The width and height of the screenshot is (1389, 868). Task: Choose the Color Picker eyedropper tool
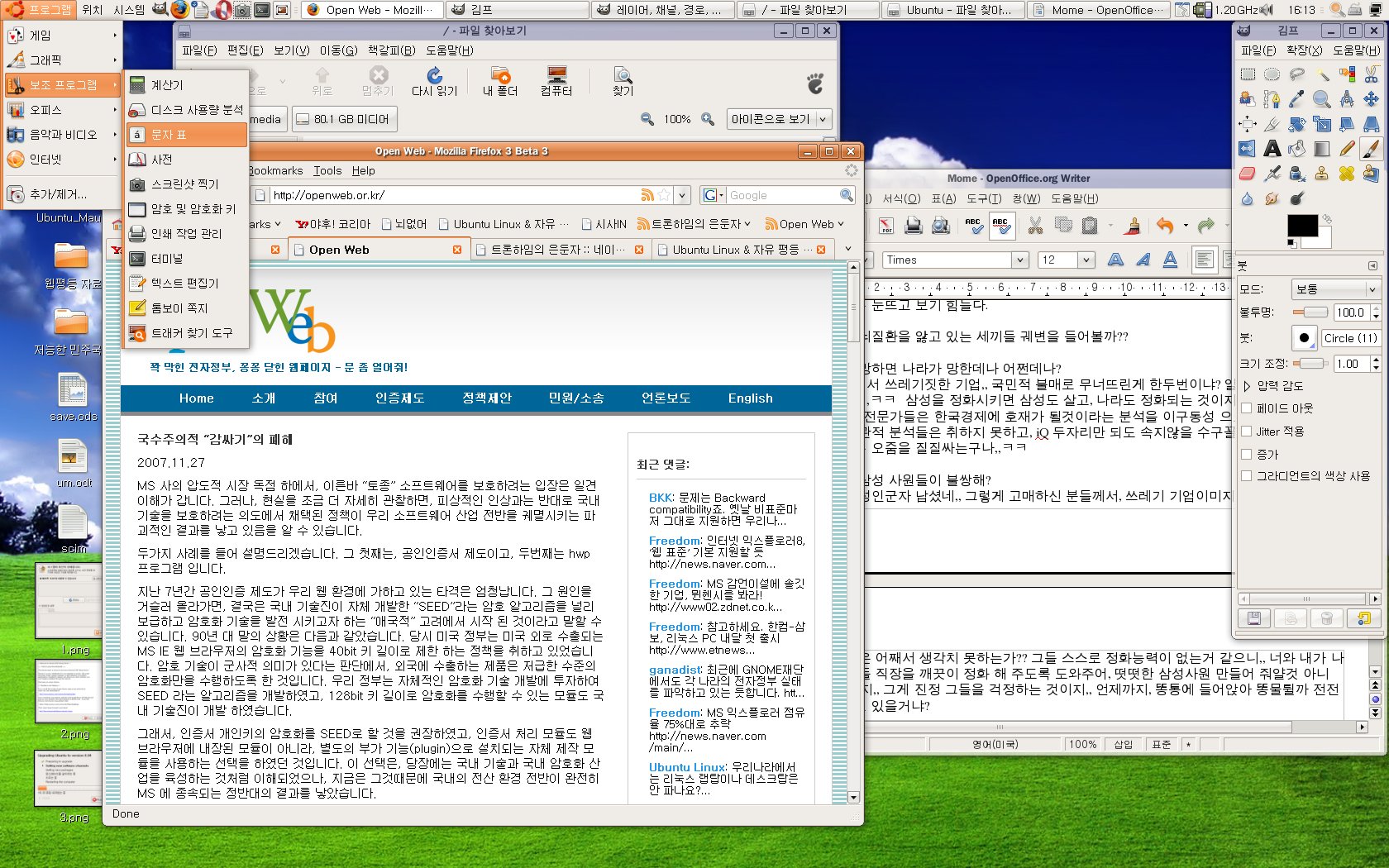click(1296, 100)
